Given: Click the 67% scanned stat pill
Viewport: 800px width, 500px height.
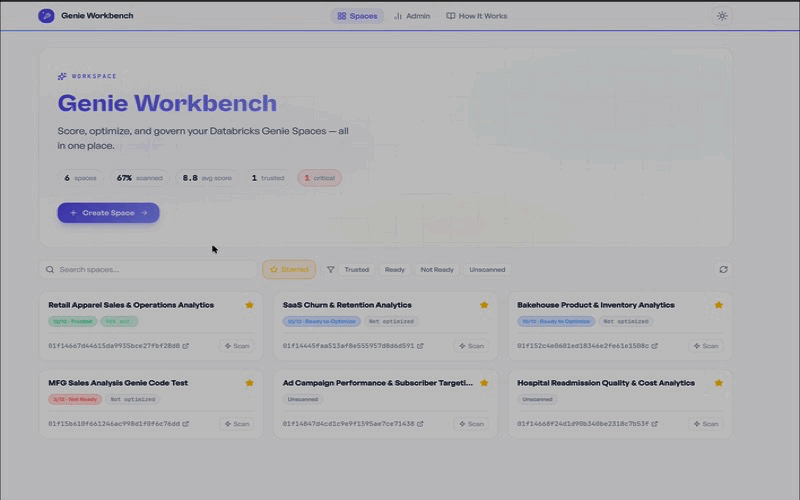Looking at the screenshot, I should 139,178.
